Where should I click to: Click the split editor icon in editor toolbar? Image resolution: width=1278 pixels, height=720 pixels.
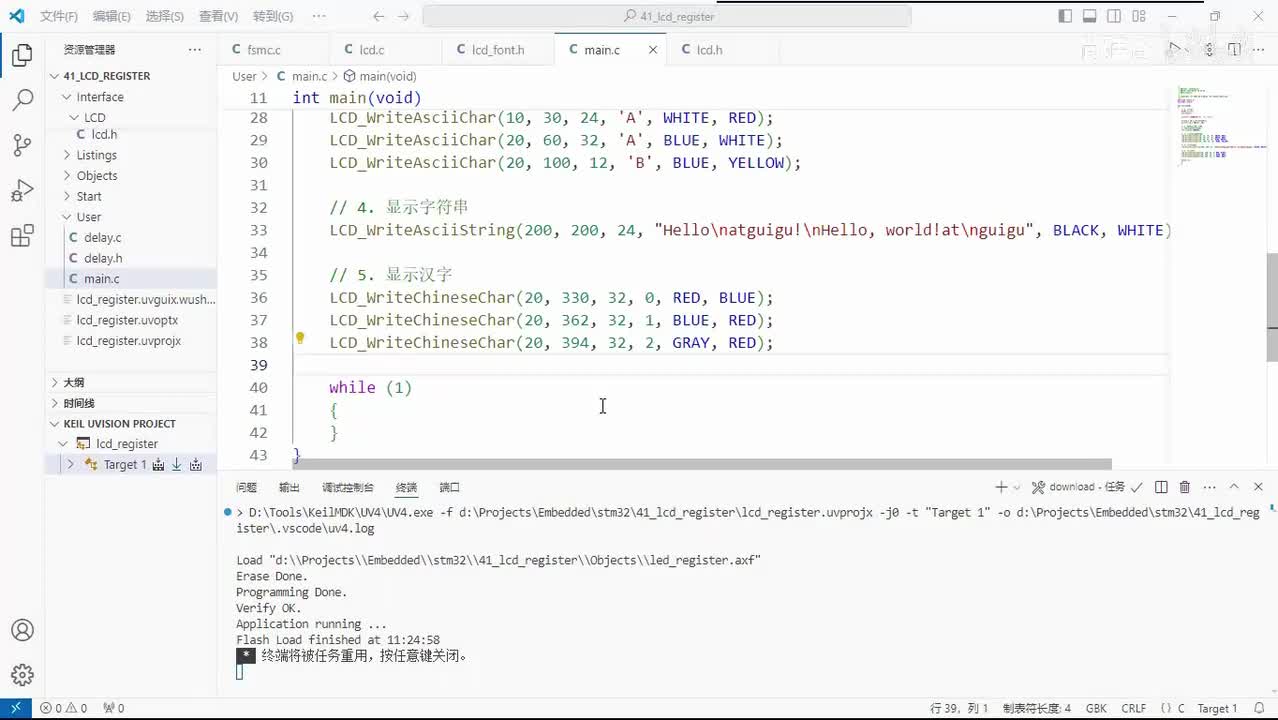tap(1234, 49)
